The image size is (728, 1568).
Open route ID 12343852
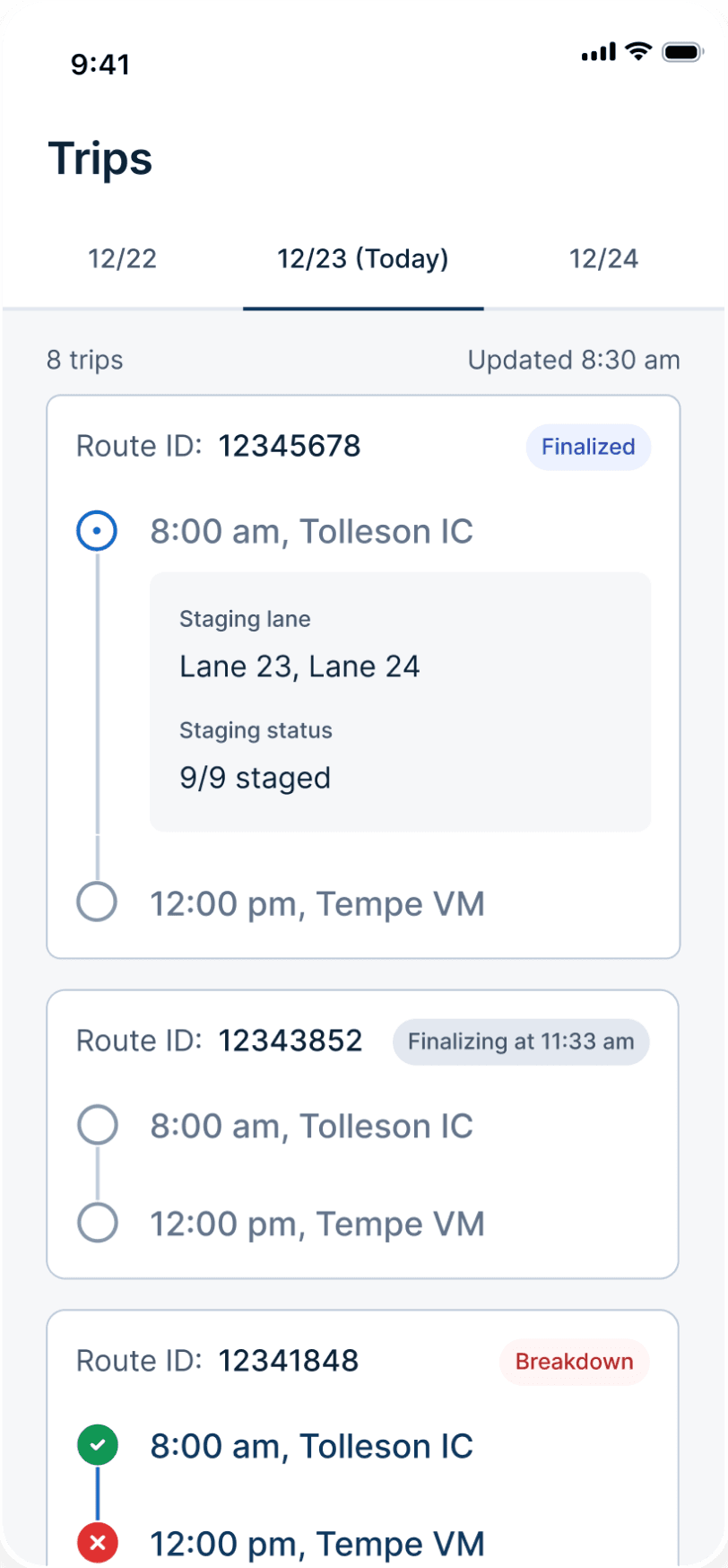(x=290, y=1041)
